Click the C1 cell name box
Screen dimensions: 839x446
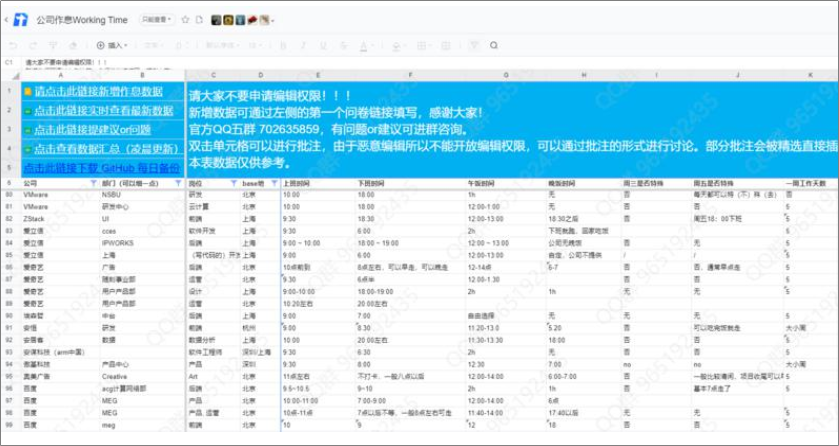tap(9, 62)
